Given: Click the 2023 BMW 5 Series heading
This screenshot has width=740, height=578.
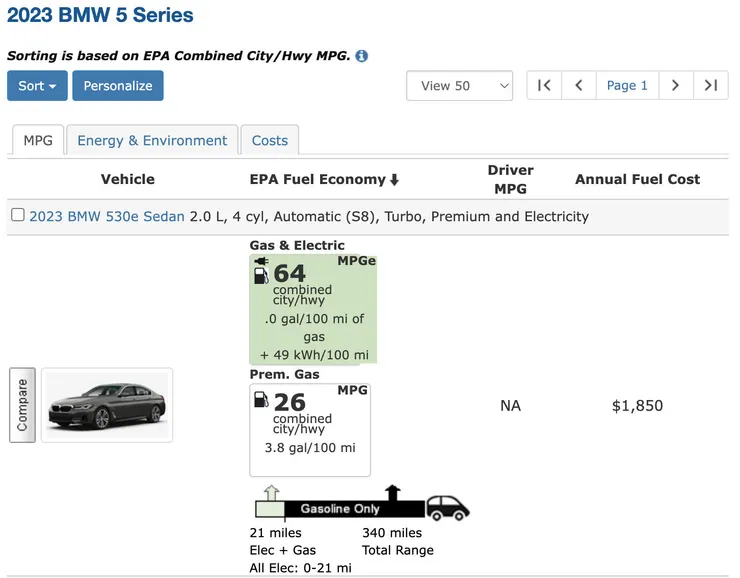Looking at the screenshot, I should [x=100, y=15].
